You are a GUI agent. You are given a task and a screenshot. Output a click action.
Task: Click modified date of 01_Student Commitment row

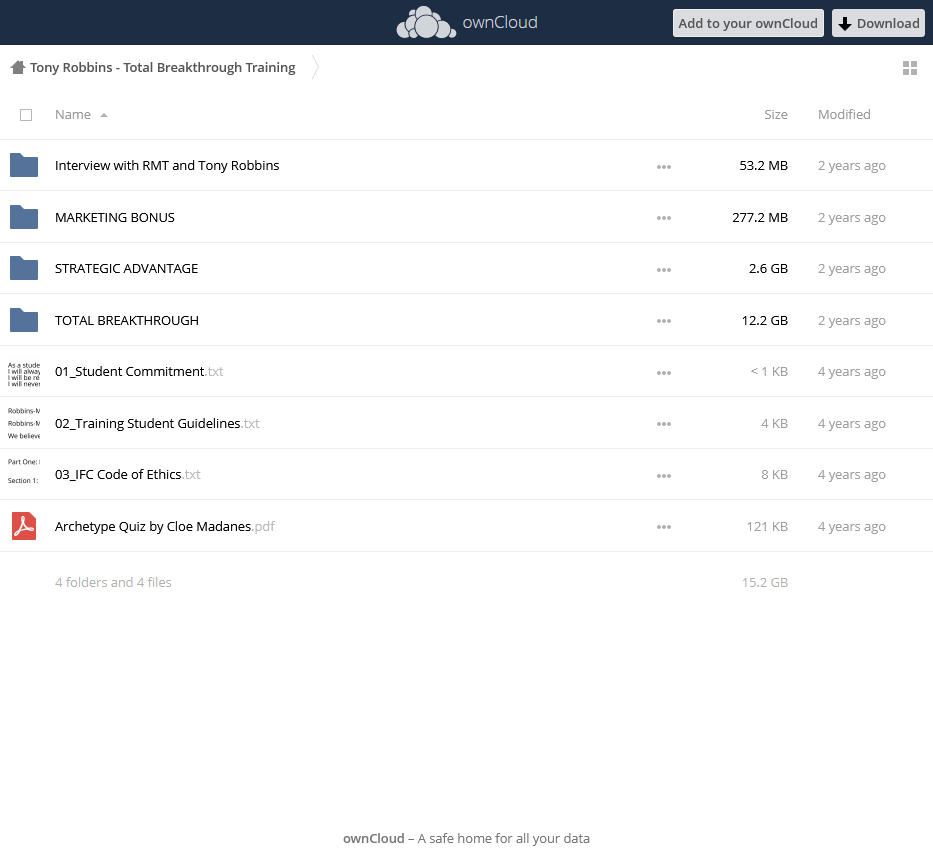[851, 371]
